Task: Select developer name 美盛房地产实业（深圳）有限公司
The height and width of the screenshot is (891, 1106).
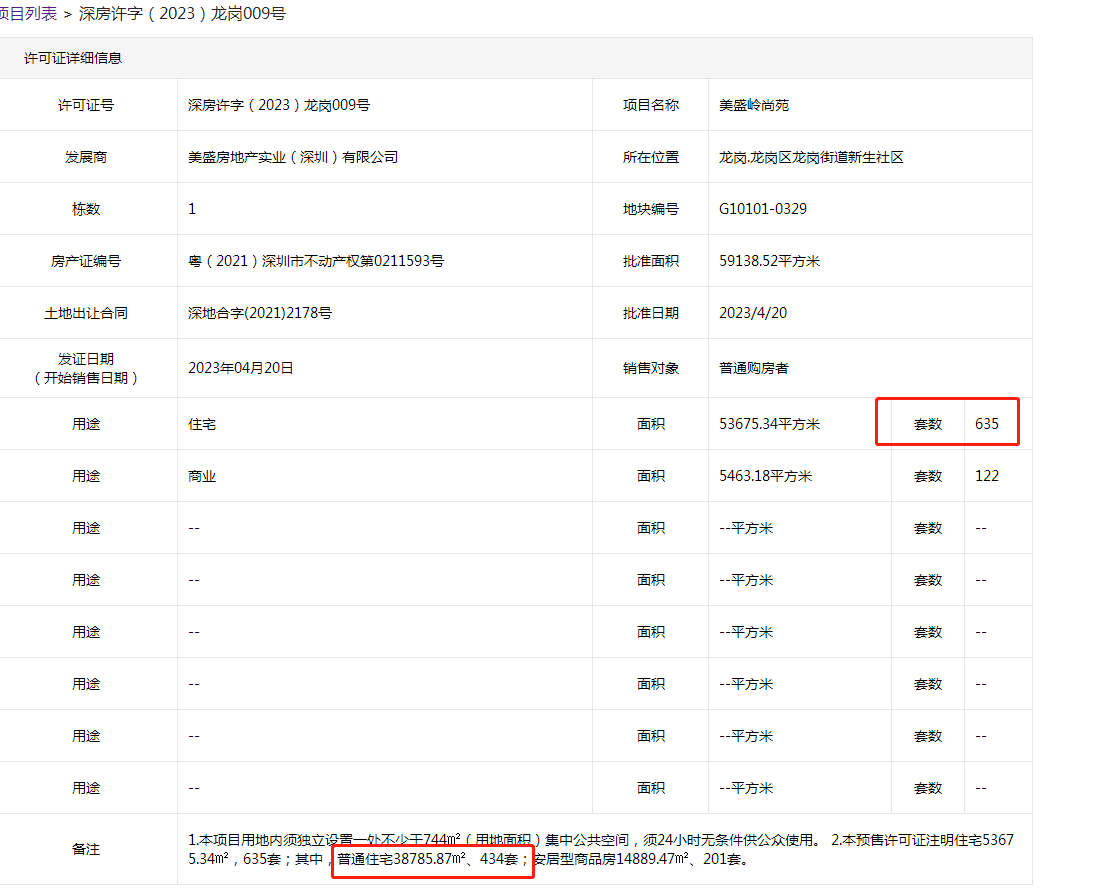Action: click(293, 157)
